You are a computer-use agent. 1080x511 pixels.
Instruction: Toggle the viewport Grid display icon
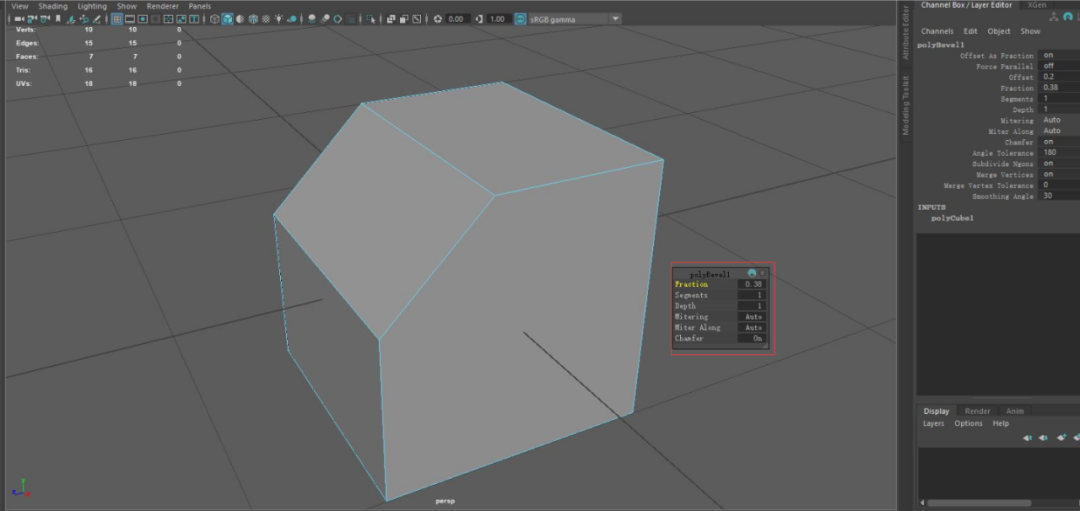click(x=117, y=19)
